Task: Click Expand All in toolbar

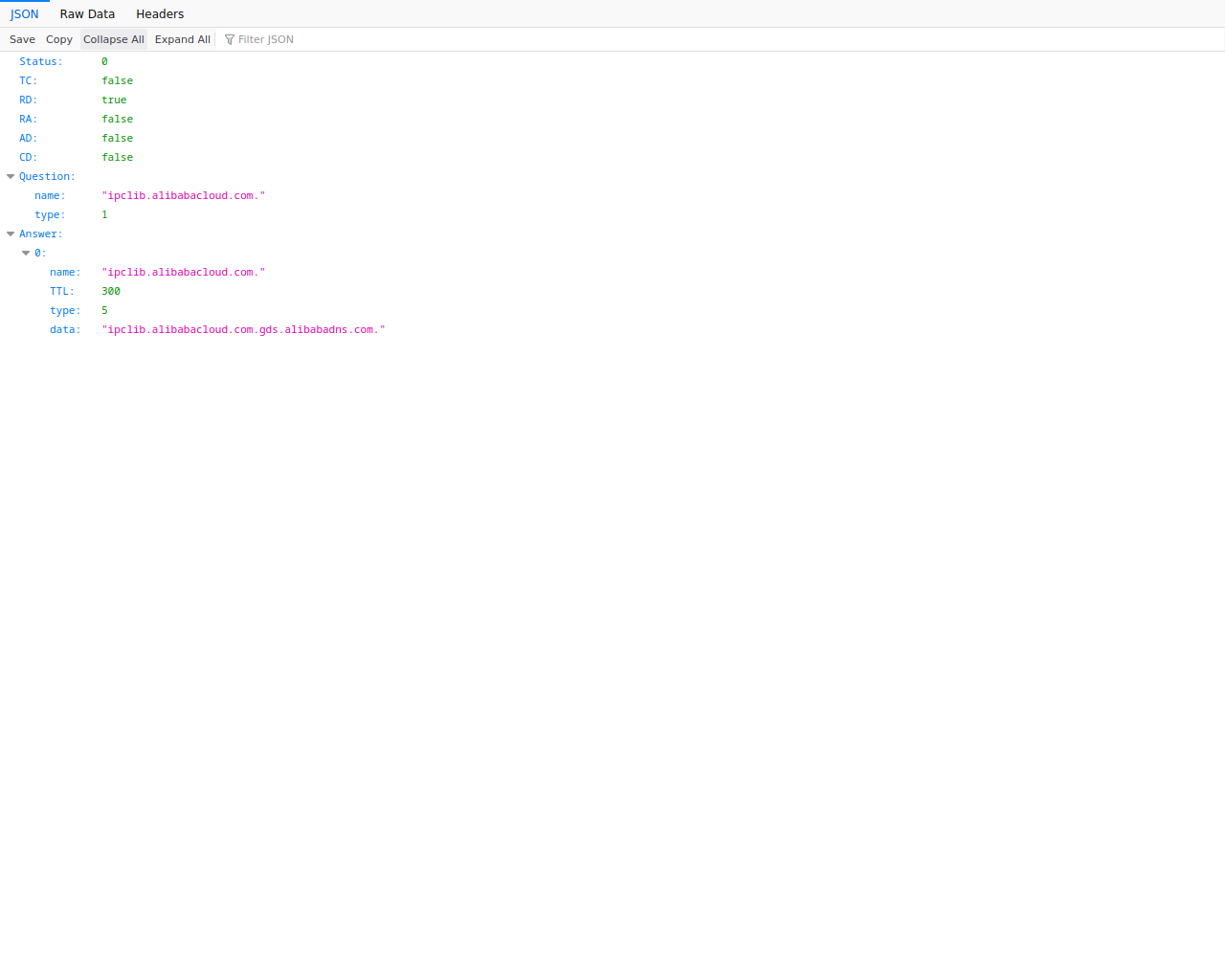Action: click(x=183, y=39)
